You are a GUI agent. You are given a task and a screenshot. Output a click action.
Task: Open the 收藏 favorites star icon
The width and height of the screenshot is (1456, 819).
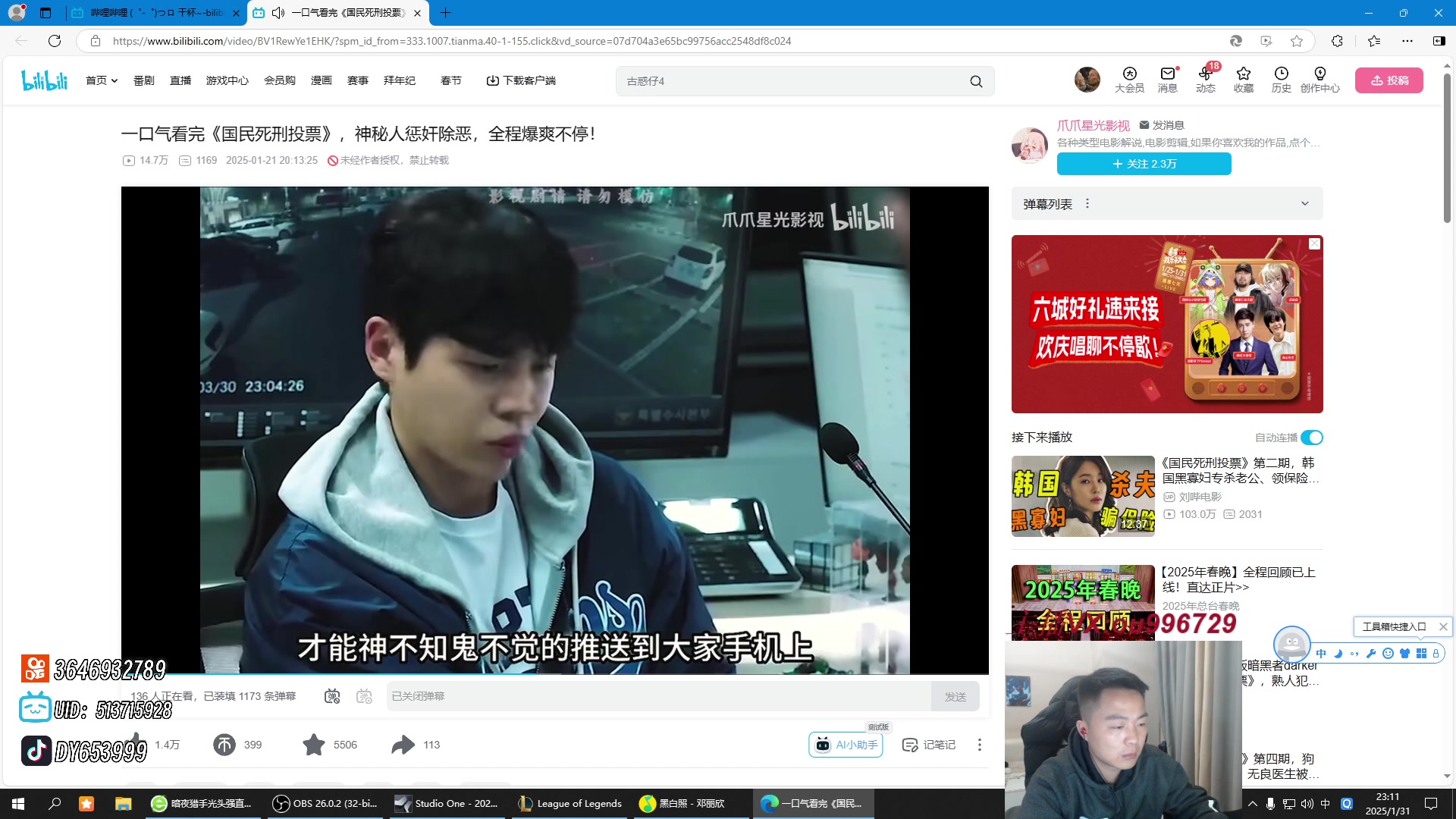coord(1244,80)
